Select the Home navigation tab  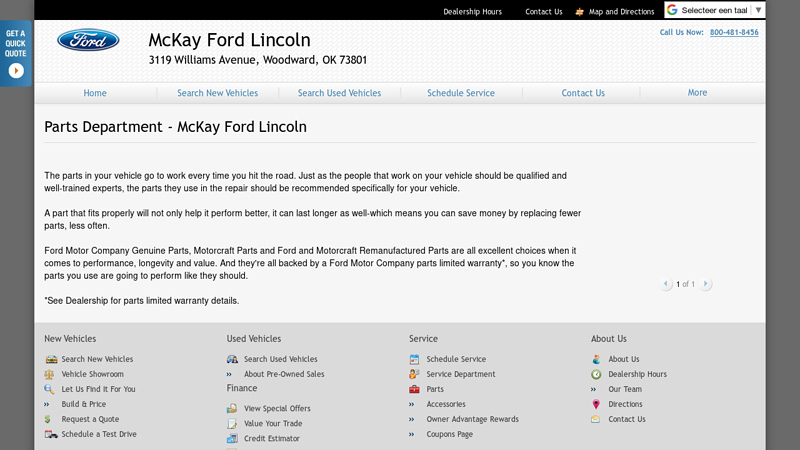click(x=95, y=93)
